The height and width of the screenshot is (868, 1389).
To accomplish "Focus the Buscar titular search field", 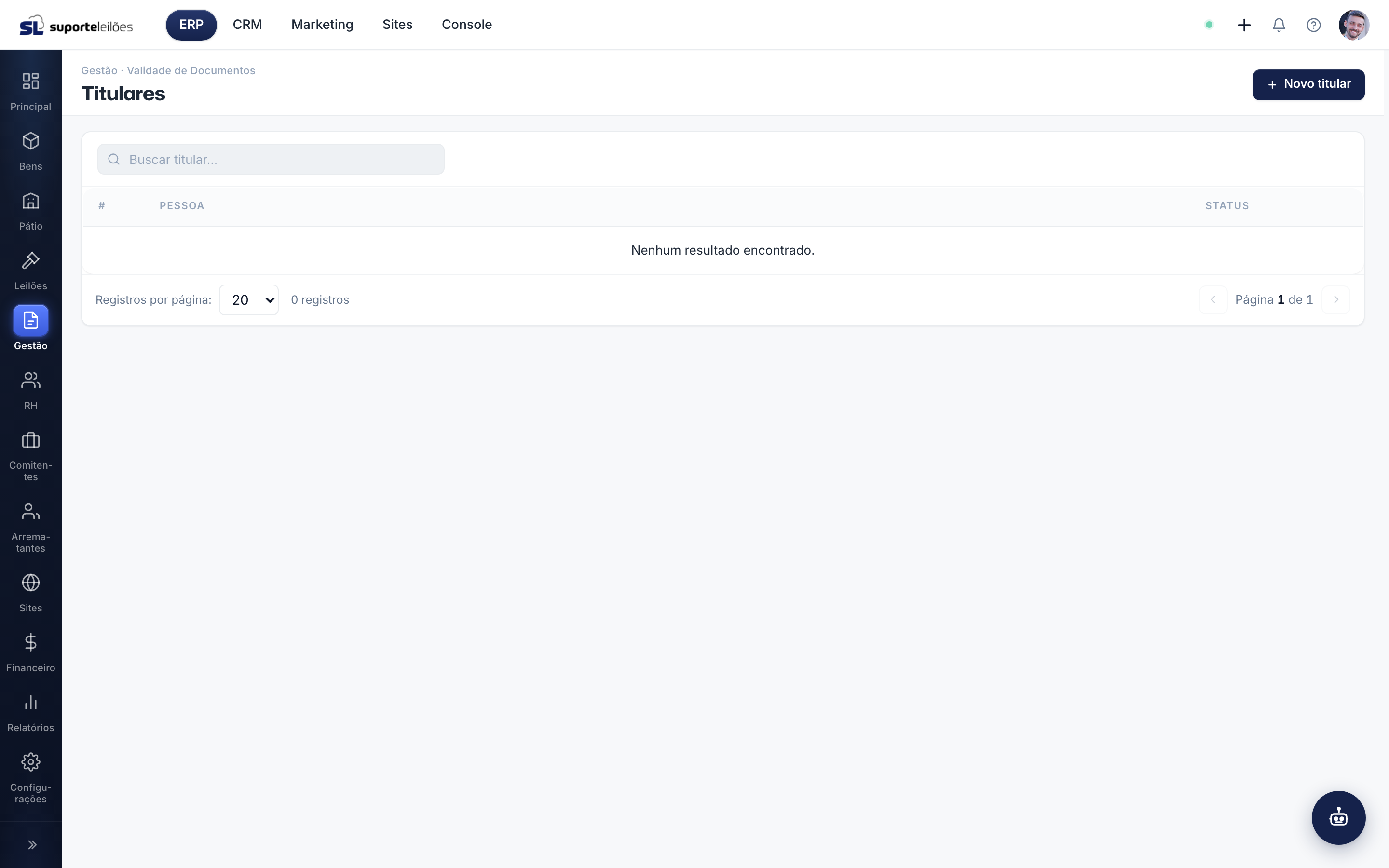I will coord(271,159).
